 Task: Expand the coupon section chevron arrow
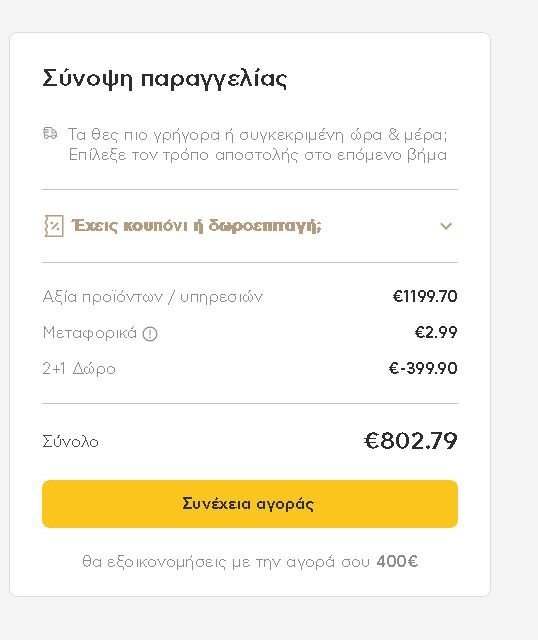(x=446, y=226)
